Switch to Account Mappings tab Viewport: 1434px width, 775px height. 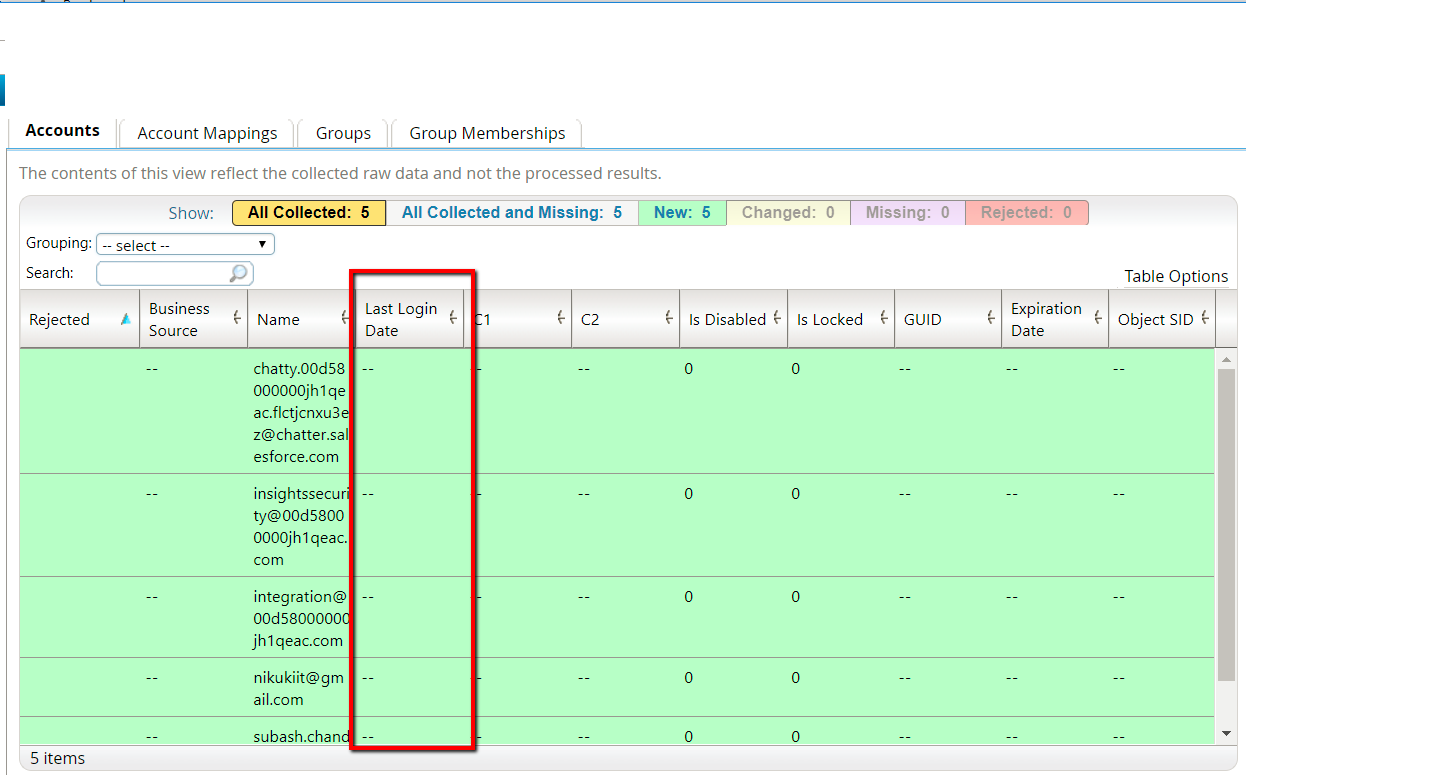coord(207,133)
